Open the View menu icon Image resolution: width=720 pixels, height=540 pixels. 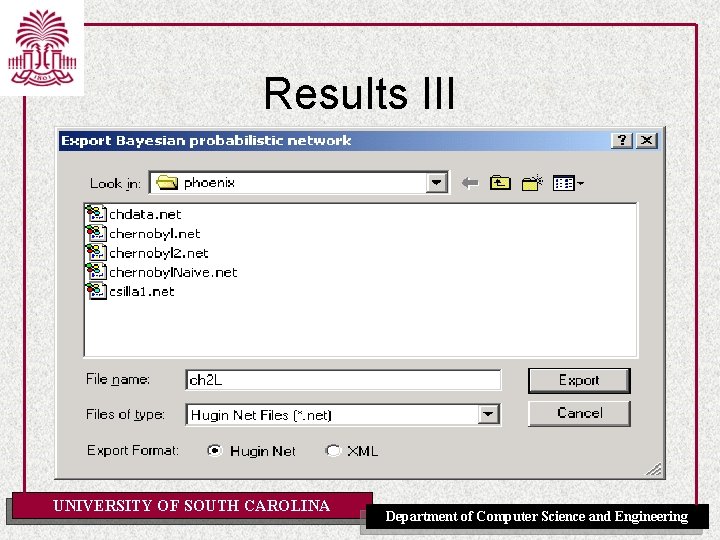(568, 183)
